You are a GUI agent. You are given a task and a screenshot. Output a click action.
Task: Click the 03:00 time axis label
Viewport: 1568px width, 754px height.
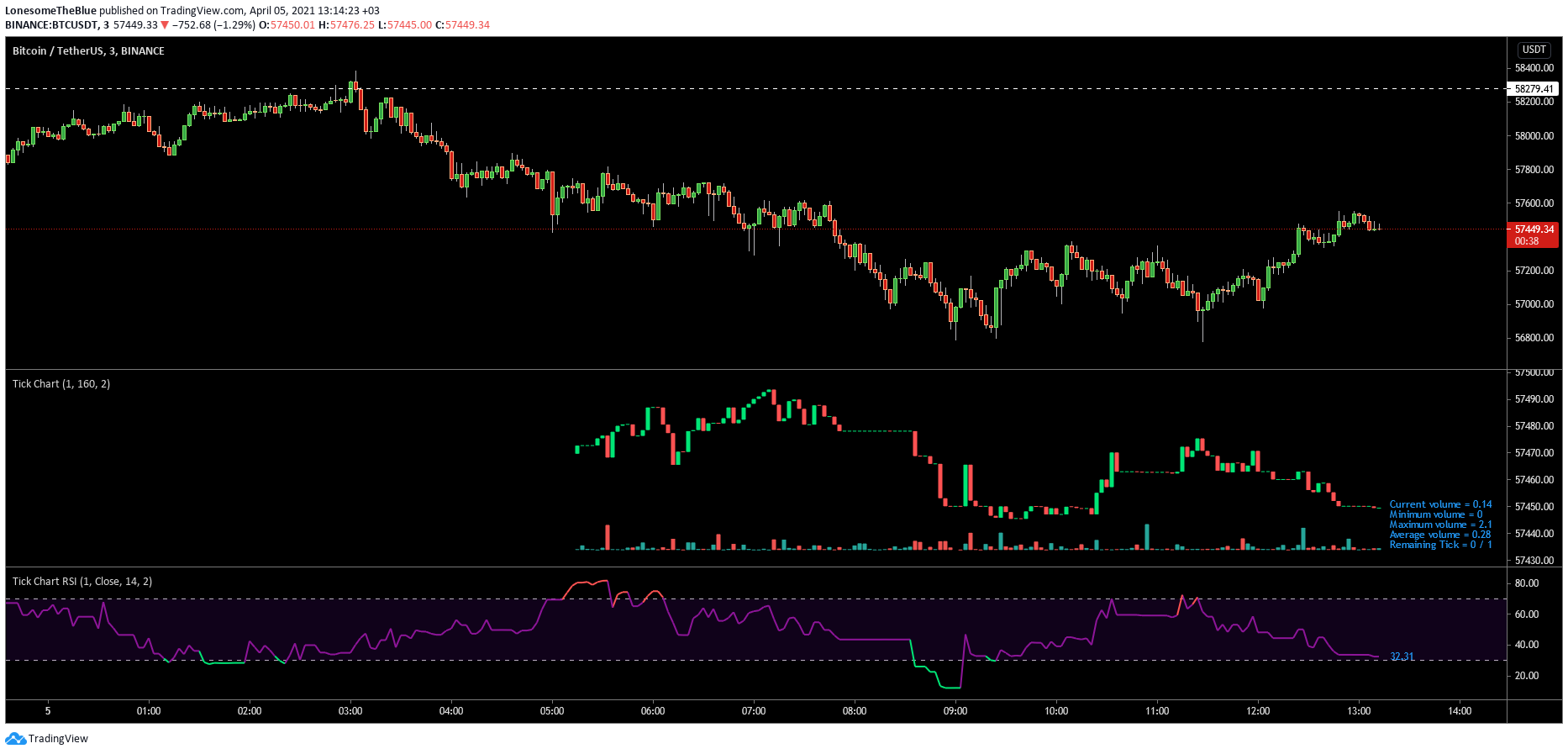coord(350,711)
